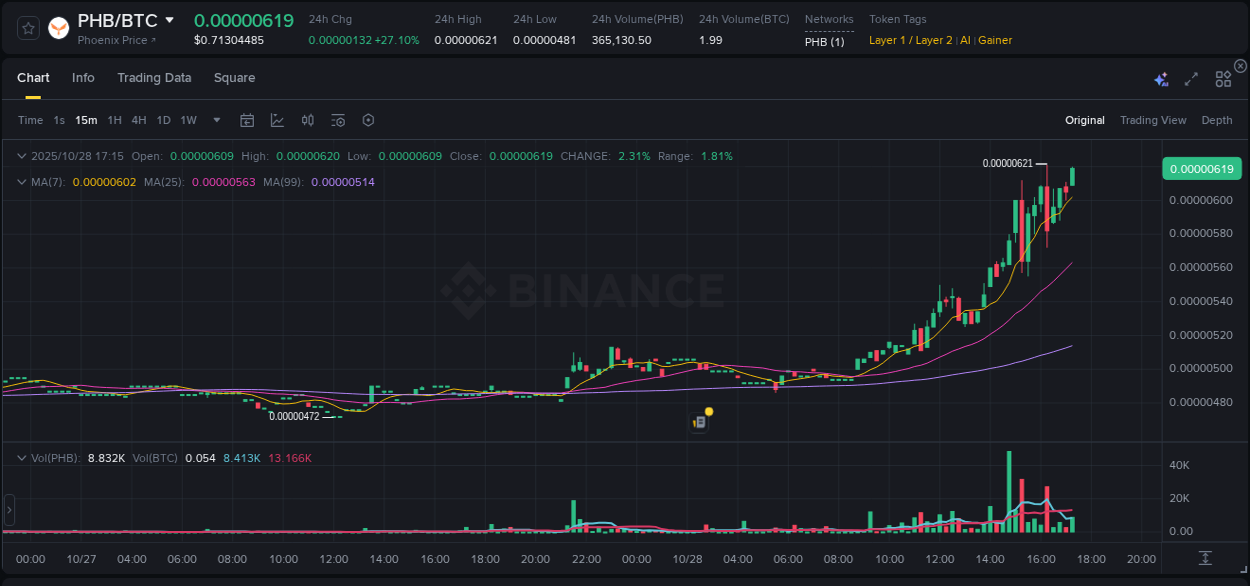Click the Phoenix token logo
This screenshot has width=1250, height=586.
58,28
